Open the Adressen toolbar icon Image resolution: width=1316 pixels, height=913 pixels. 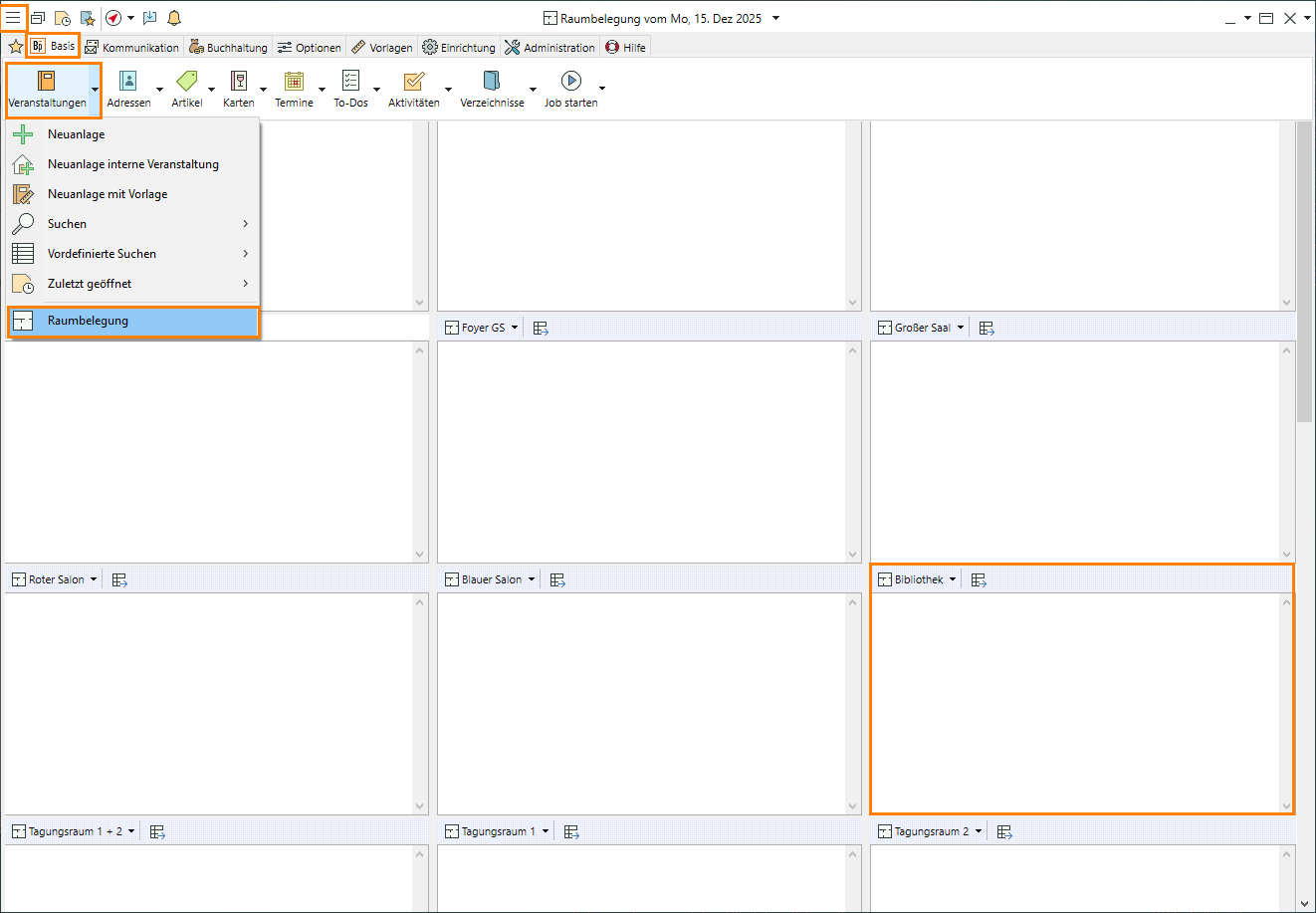coord(128,82)
